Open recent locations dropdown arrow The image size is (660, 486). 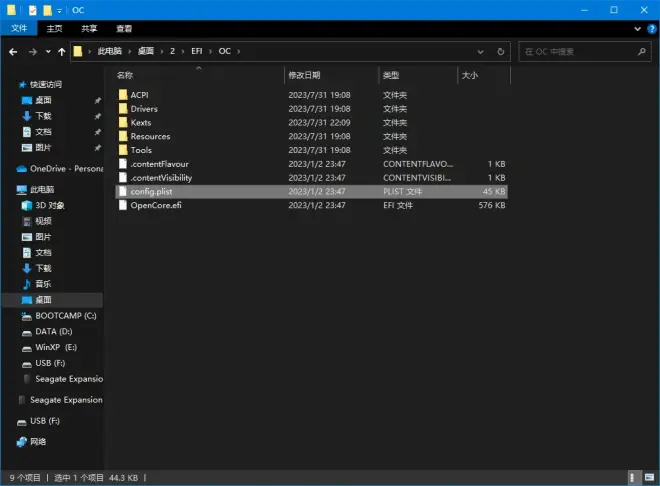pos(48,52)
